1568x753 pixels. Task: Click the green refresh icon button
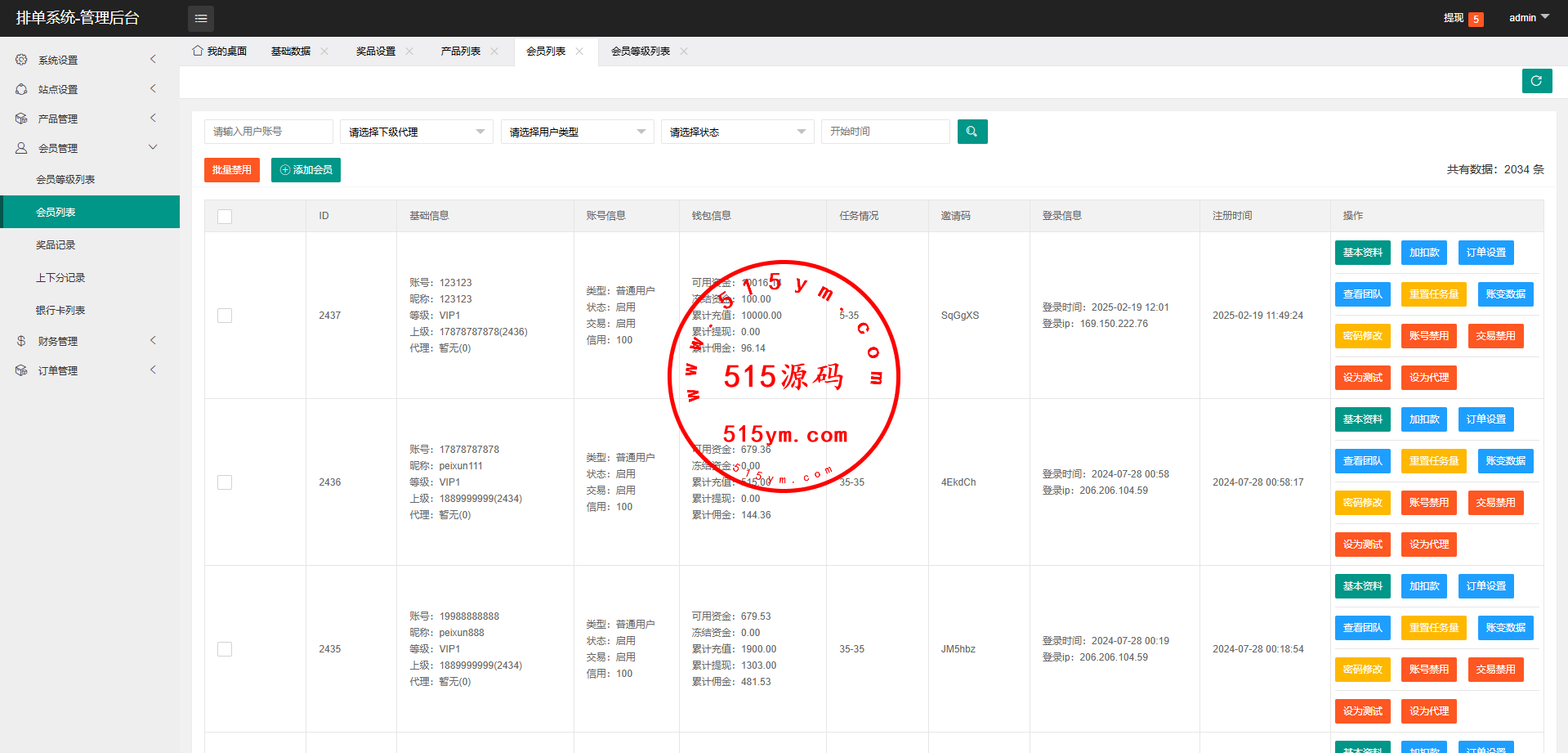click(x=1536, y=81)
